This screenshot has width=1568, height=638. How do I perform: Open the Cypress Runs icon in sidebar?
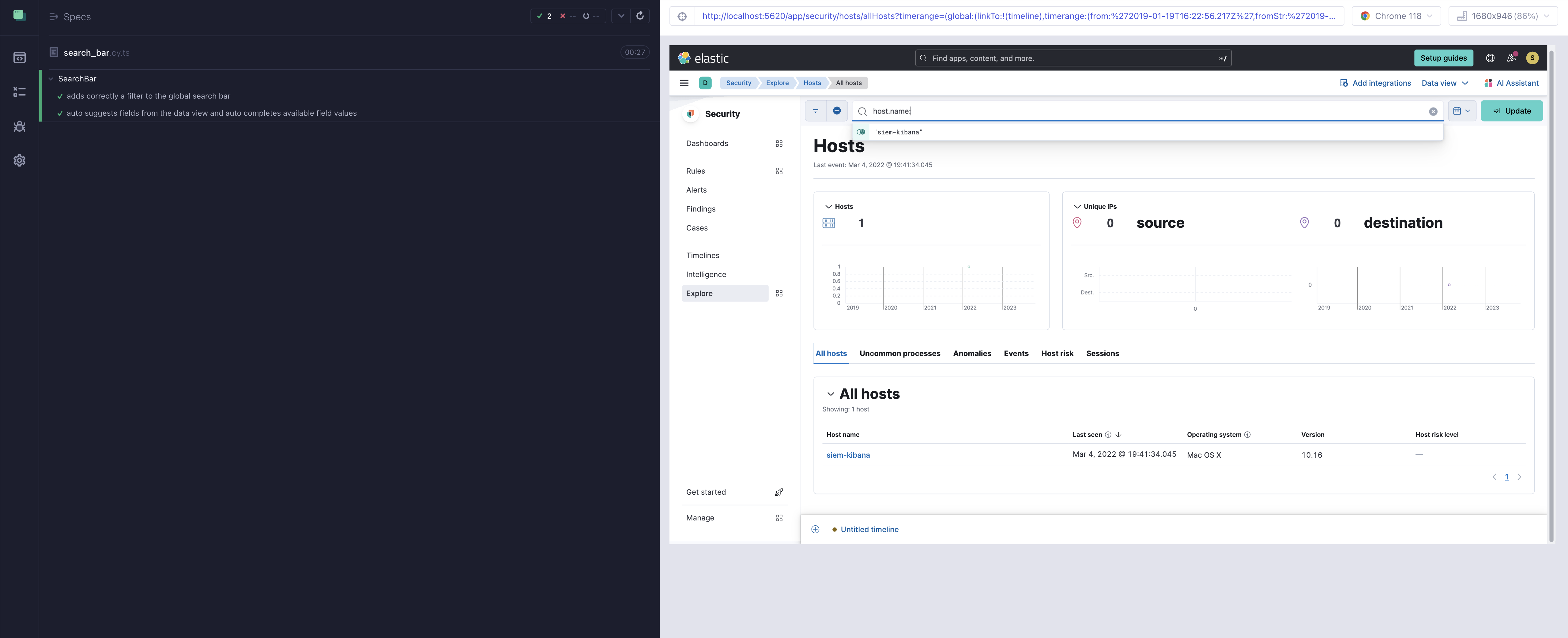point(20,92)
